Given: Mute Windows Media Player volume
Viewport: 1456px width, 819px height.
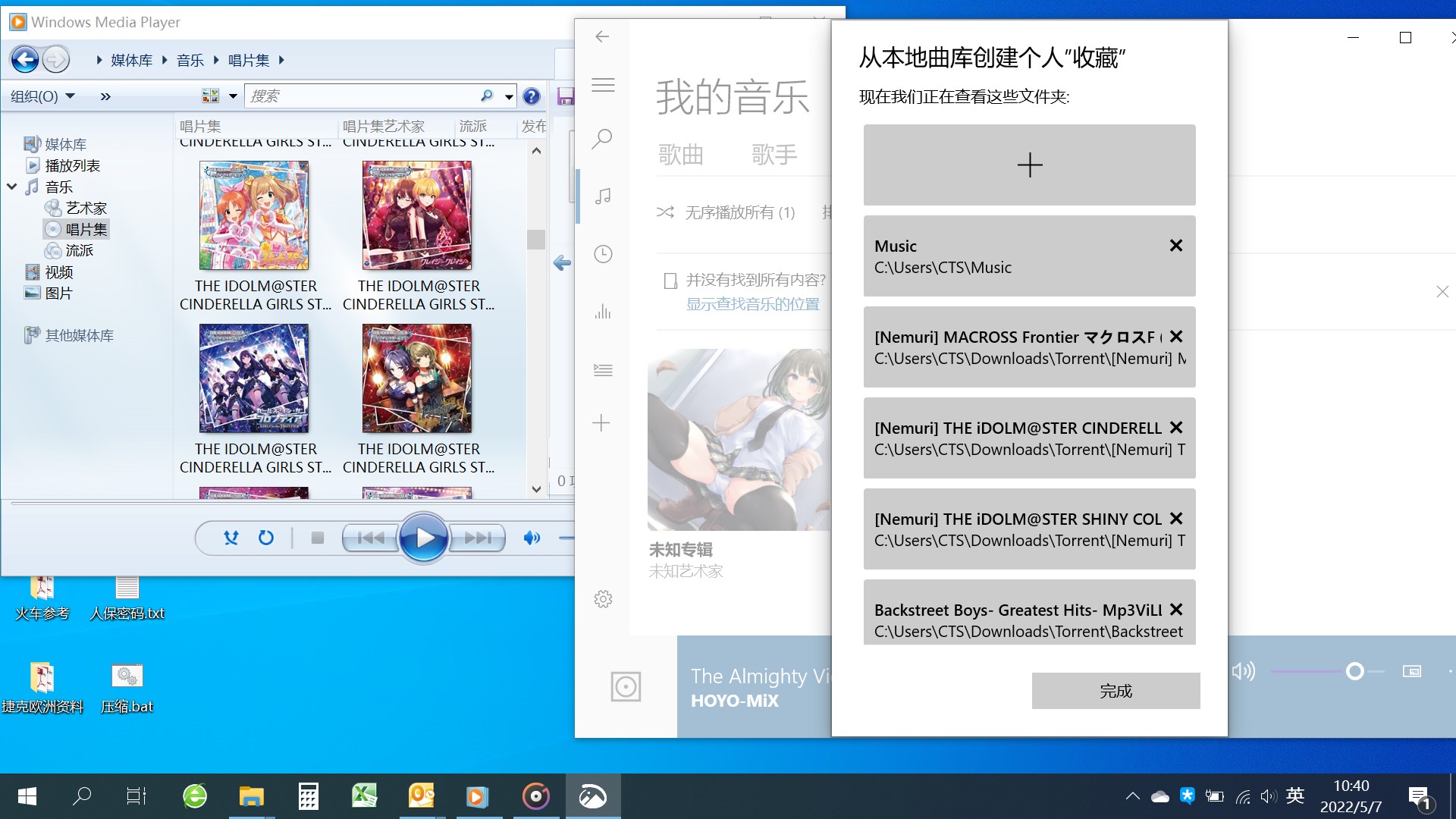Looking at the screenshot, I should (532, 538).
